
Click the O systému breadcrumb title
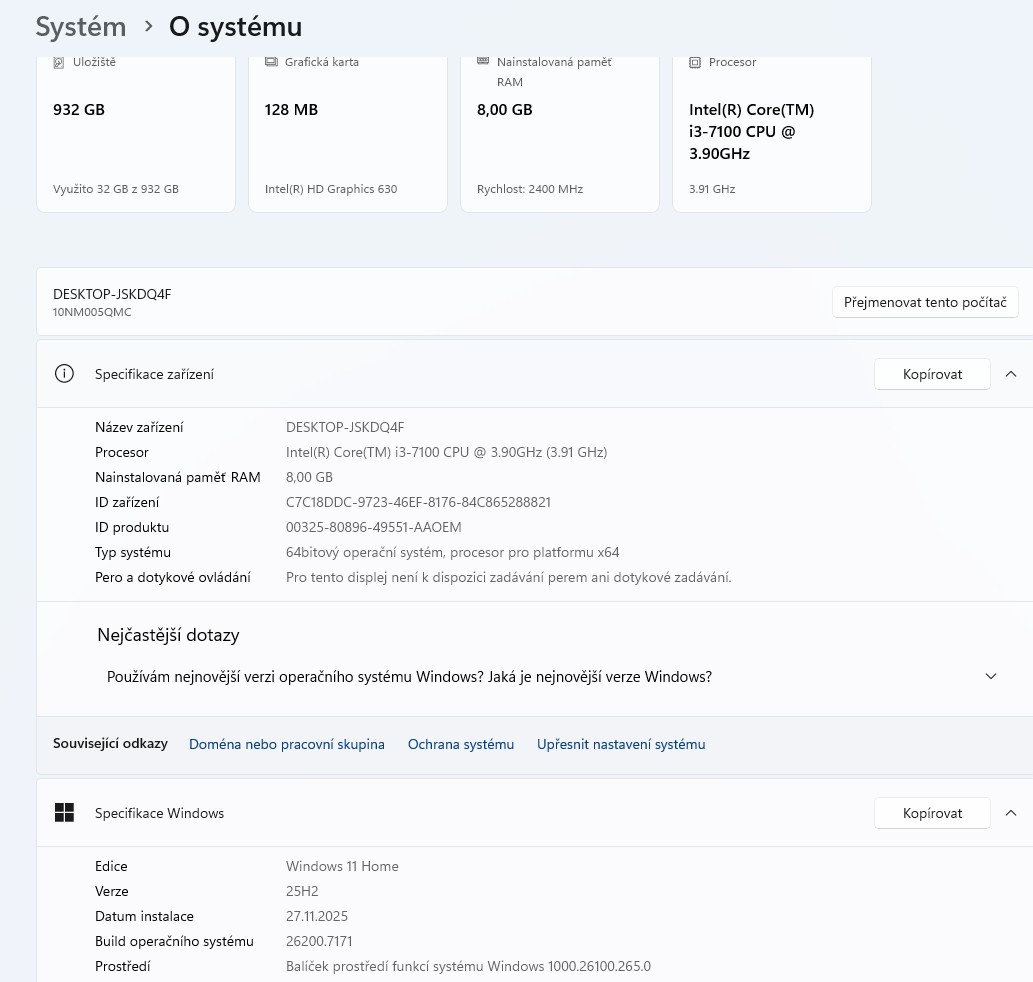point(235,27)
